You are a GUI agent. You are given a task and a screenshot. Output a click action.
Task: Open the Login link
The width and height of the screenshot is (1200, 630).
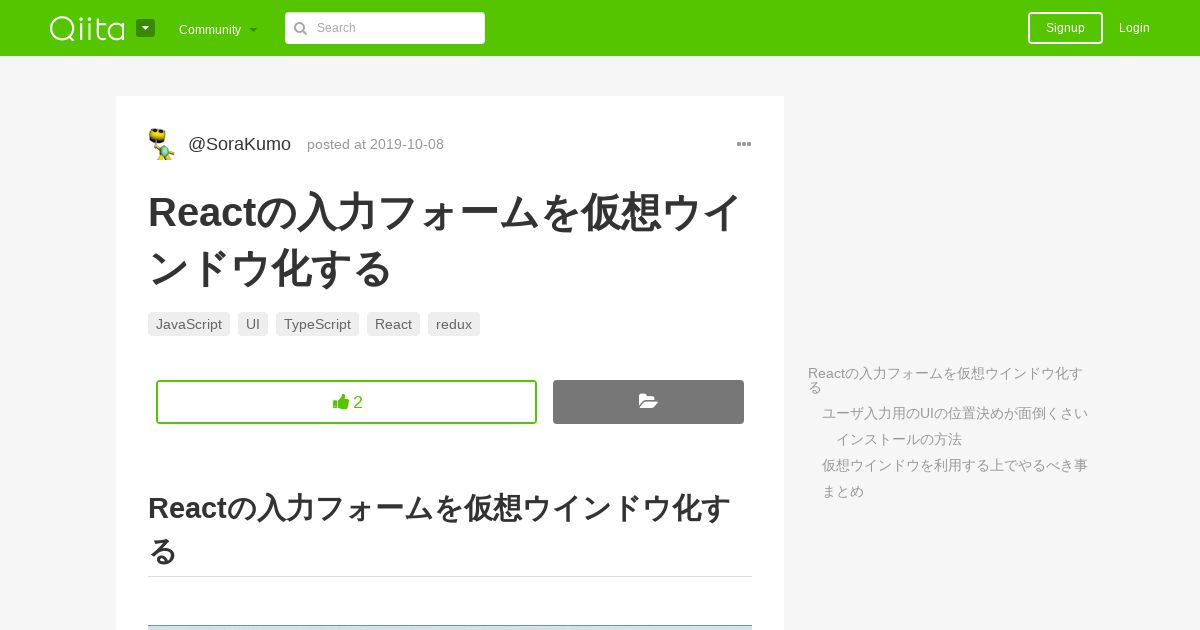(1134, 28)
